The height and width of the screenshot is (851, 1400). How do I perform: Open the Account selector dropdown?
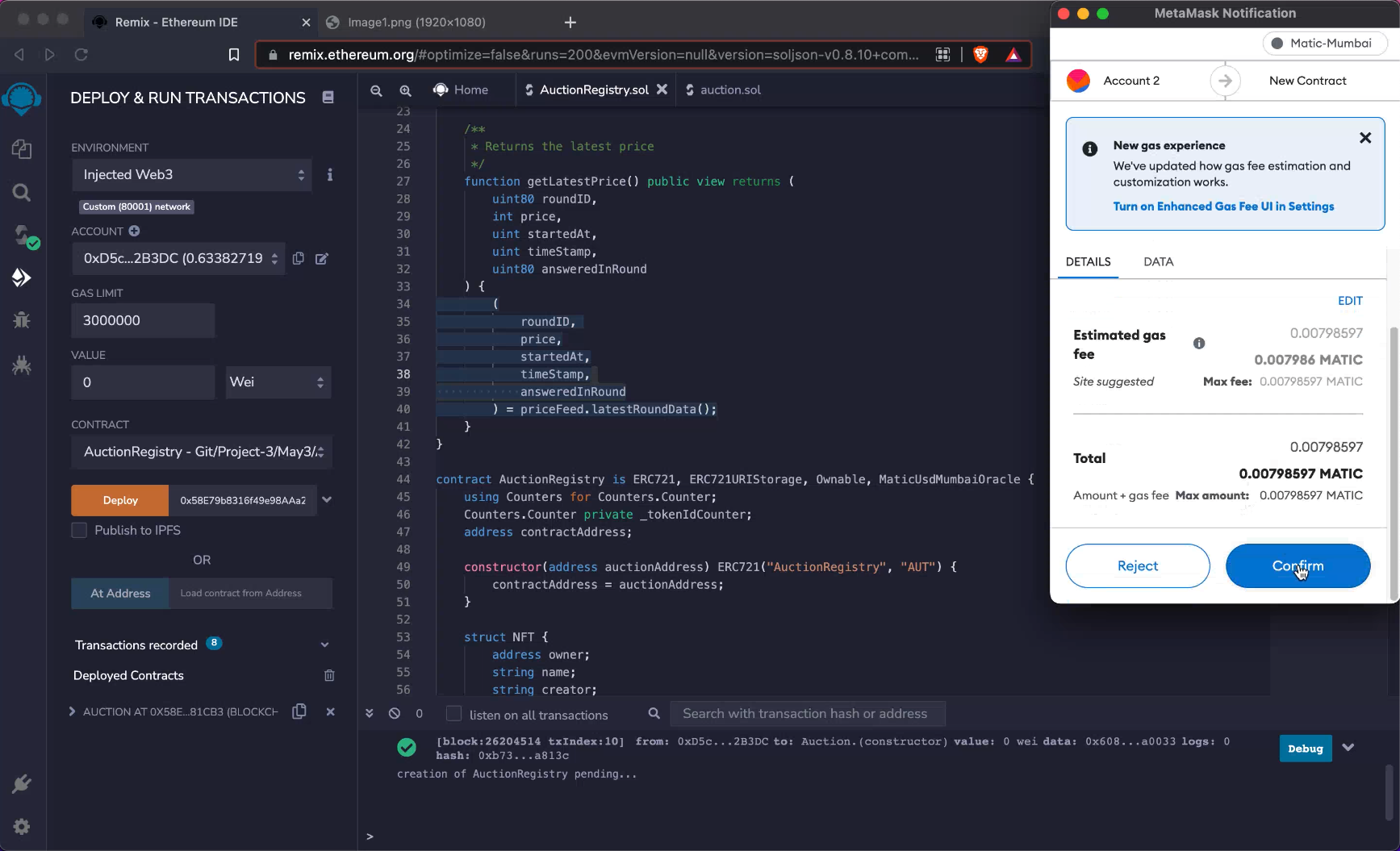coord(178,258)
